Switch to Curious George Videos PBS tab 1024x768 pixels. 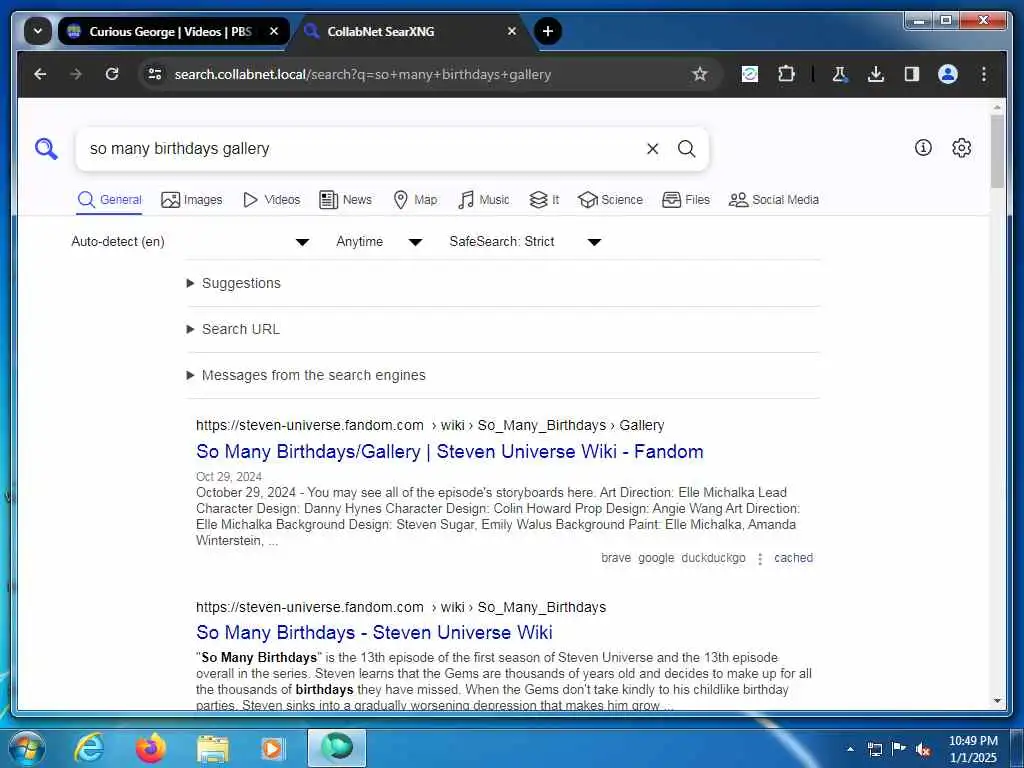170,31
